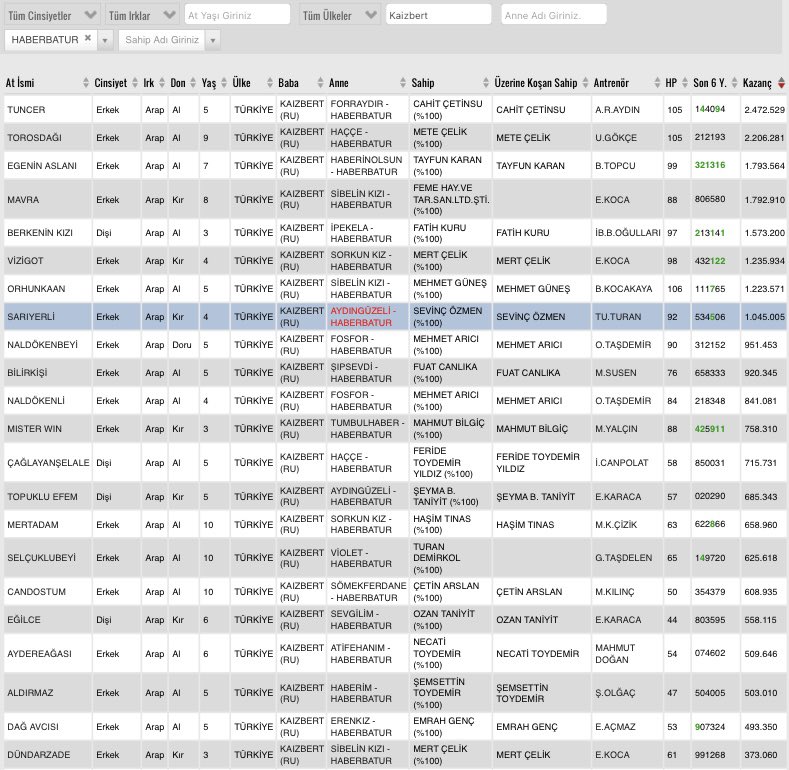
Task: Open horse EĞİLCE entry
Action: coord(24,620)
